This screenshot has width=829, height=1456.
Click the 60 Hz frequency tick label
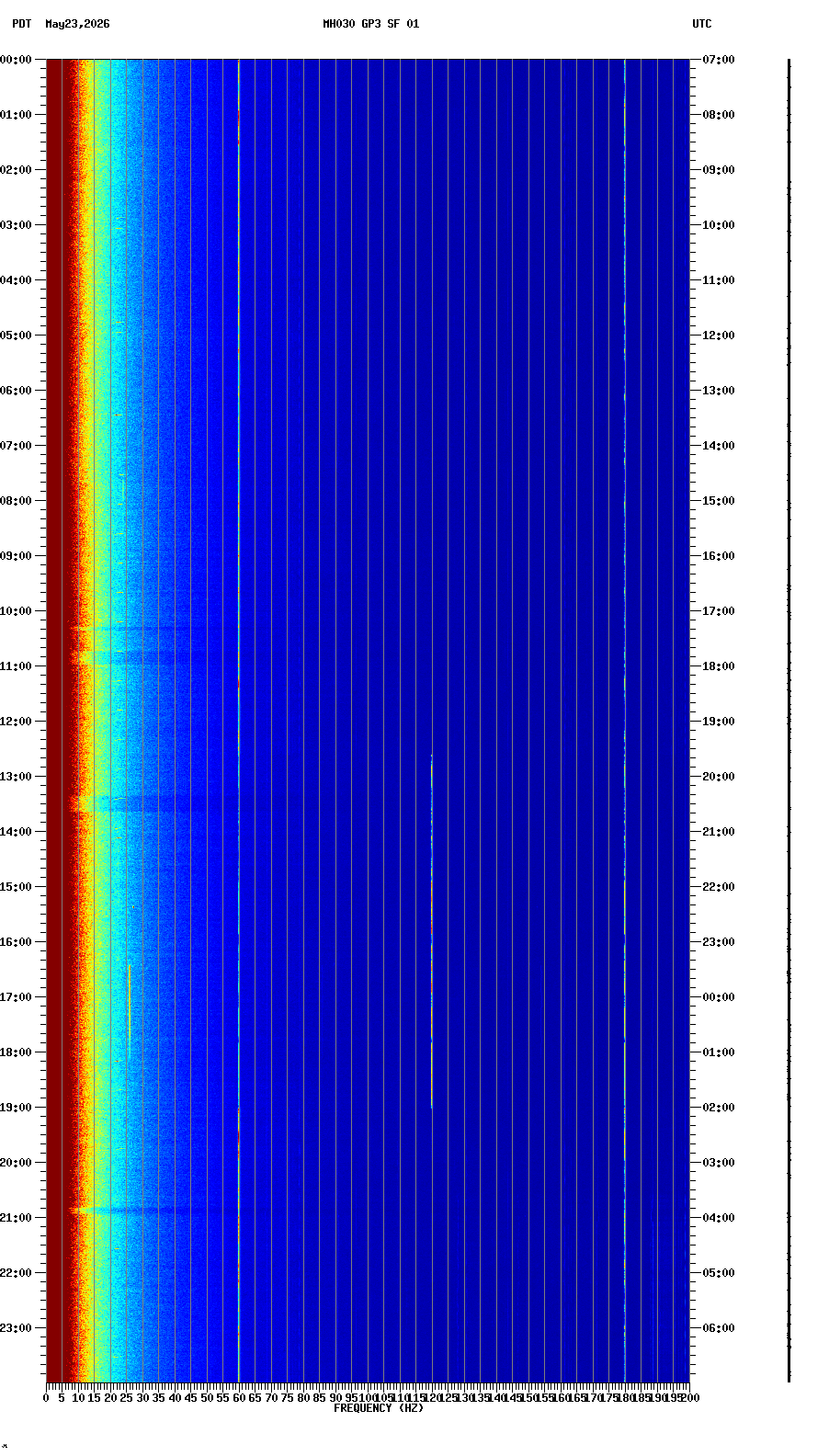tap(239, 1398)
